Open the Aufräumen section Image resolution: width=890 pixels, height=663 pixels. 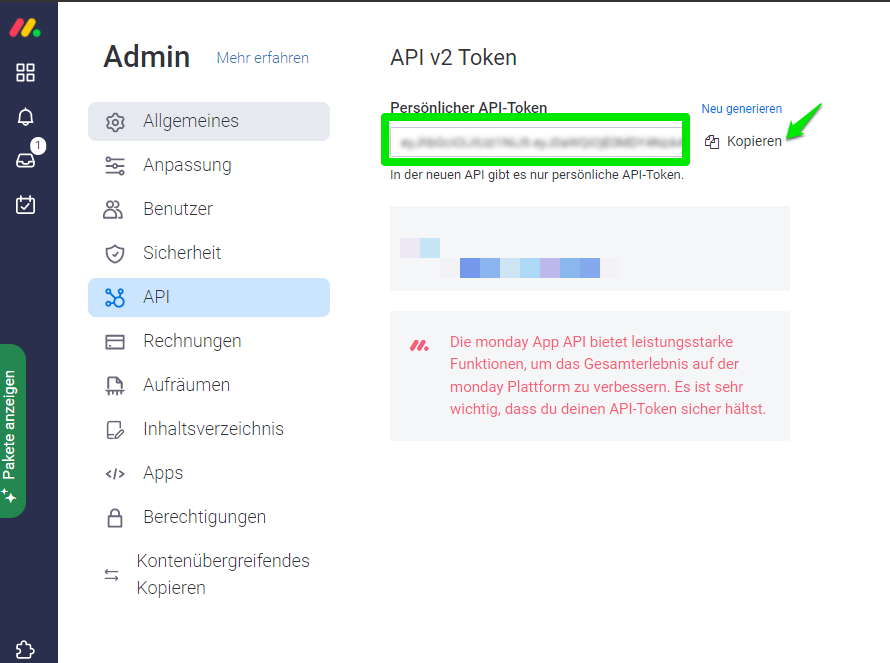209,385
